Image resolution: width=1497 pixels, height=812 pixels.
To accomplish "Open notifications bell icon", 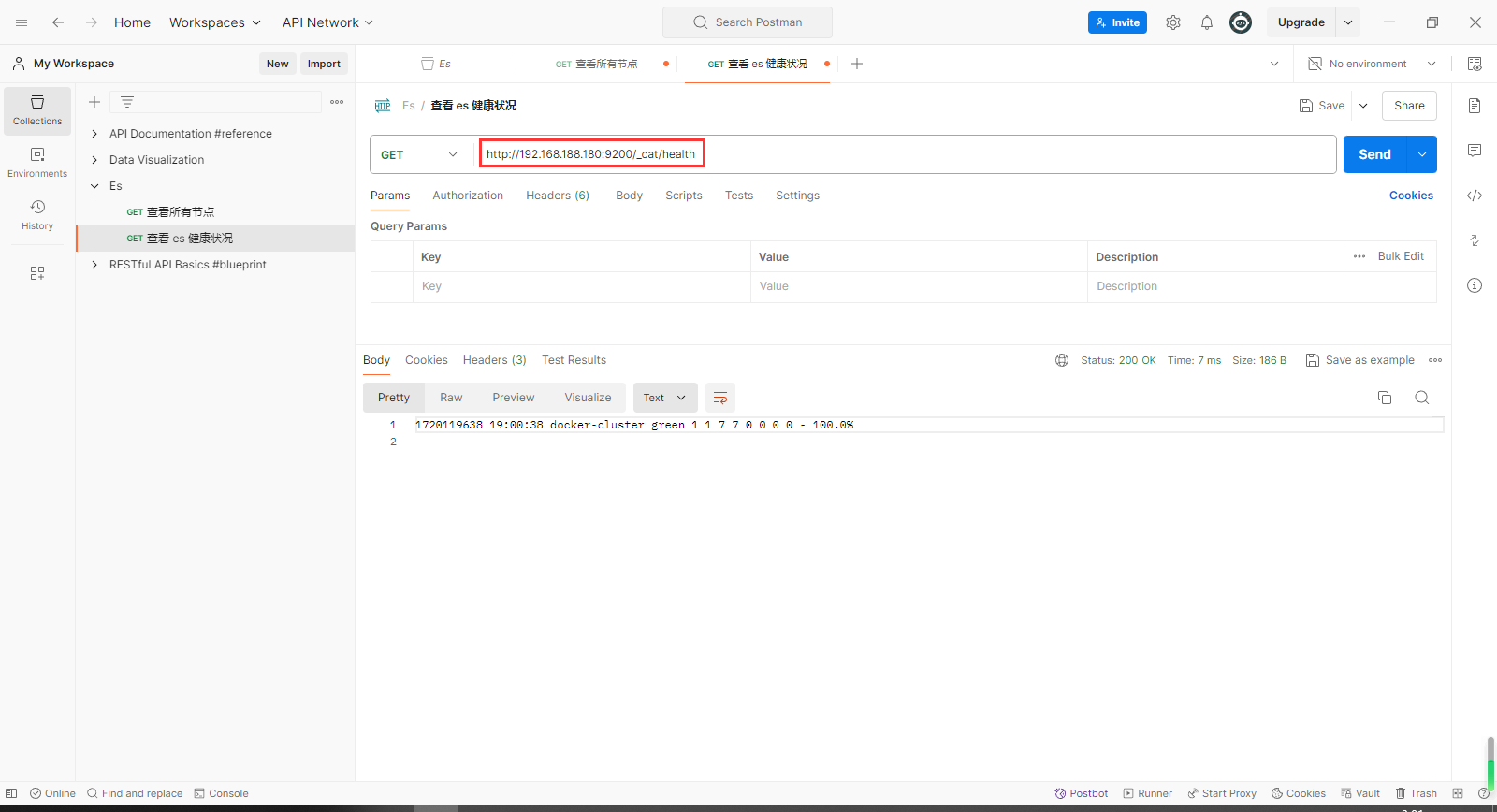I will pyautogui.click(x=1207, y=22).
